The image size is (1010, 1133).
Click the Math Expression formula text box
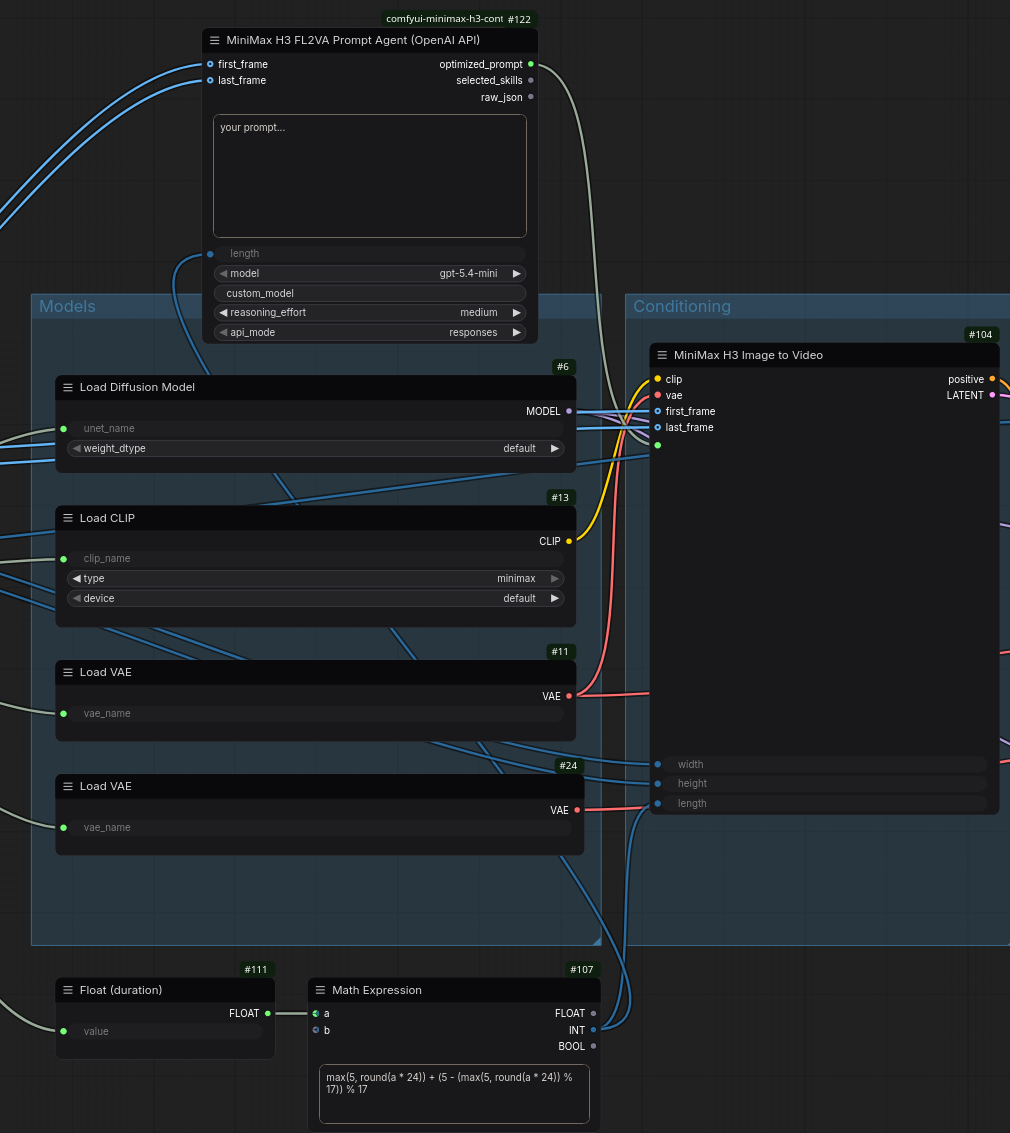tap(454, 1094)
